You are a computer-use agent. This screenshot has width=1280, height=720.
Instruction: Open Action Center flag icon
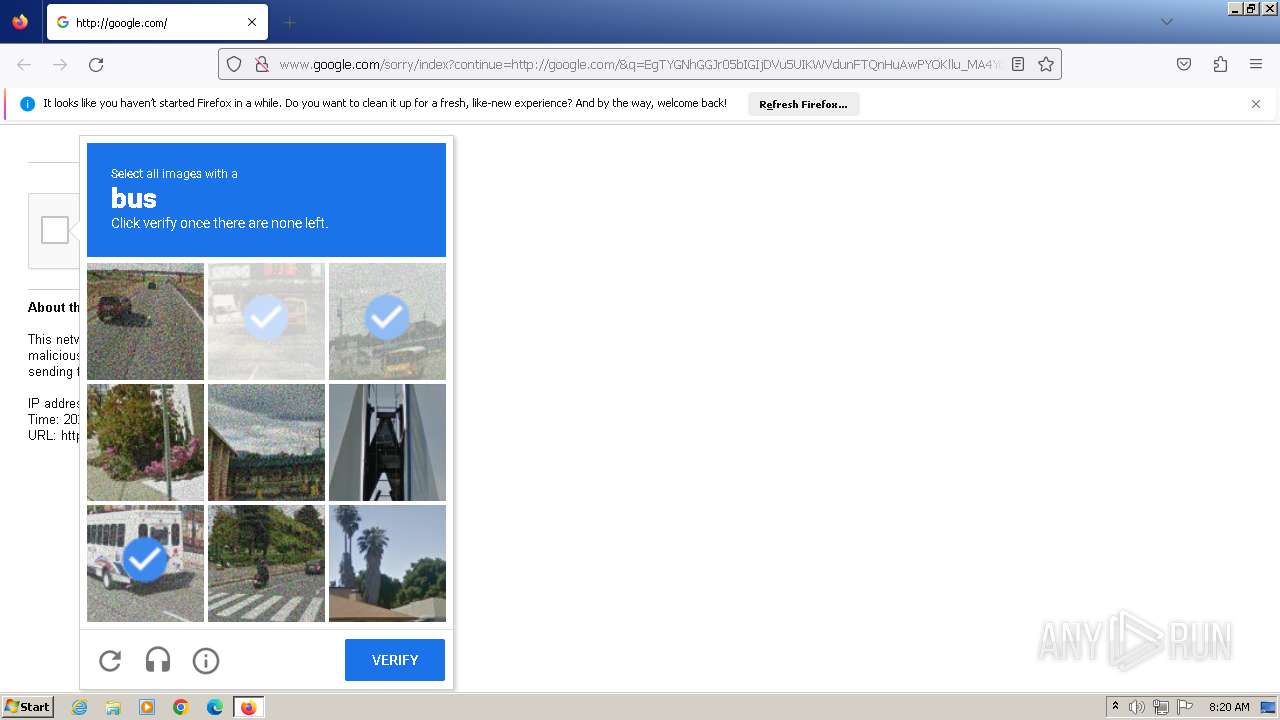[1185, 707]
